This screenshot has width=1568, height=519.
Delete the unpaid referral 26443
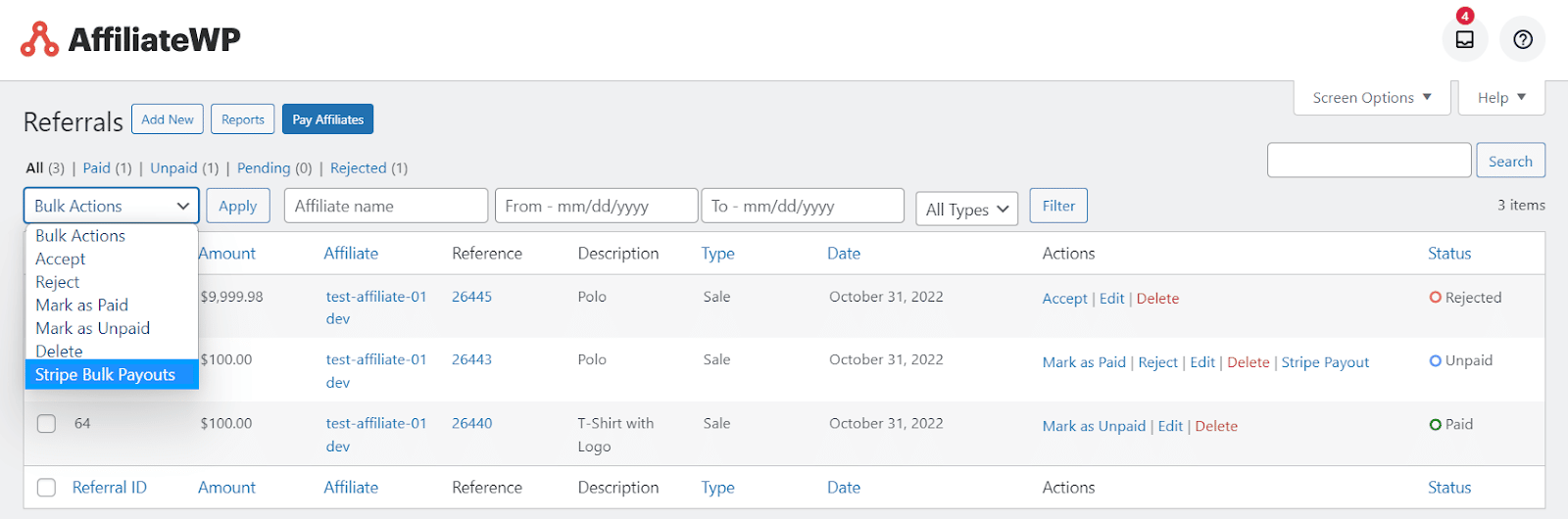click(x=1248, y=362)
